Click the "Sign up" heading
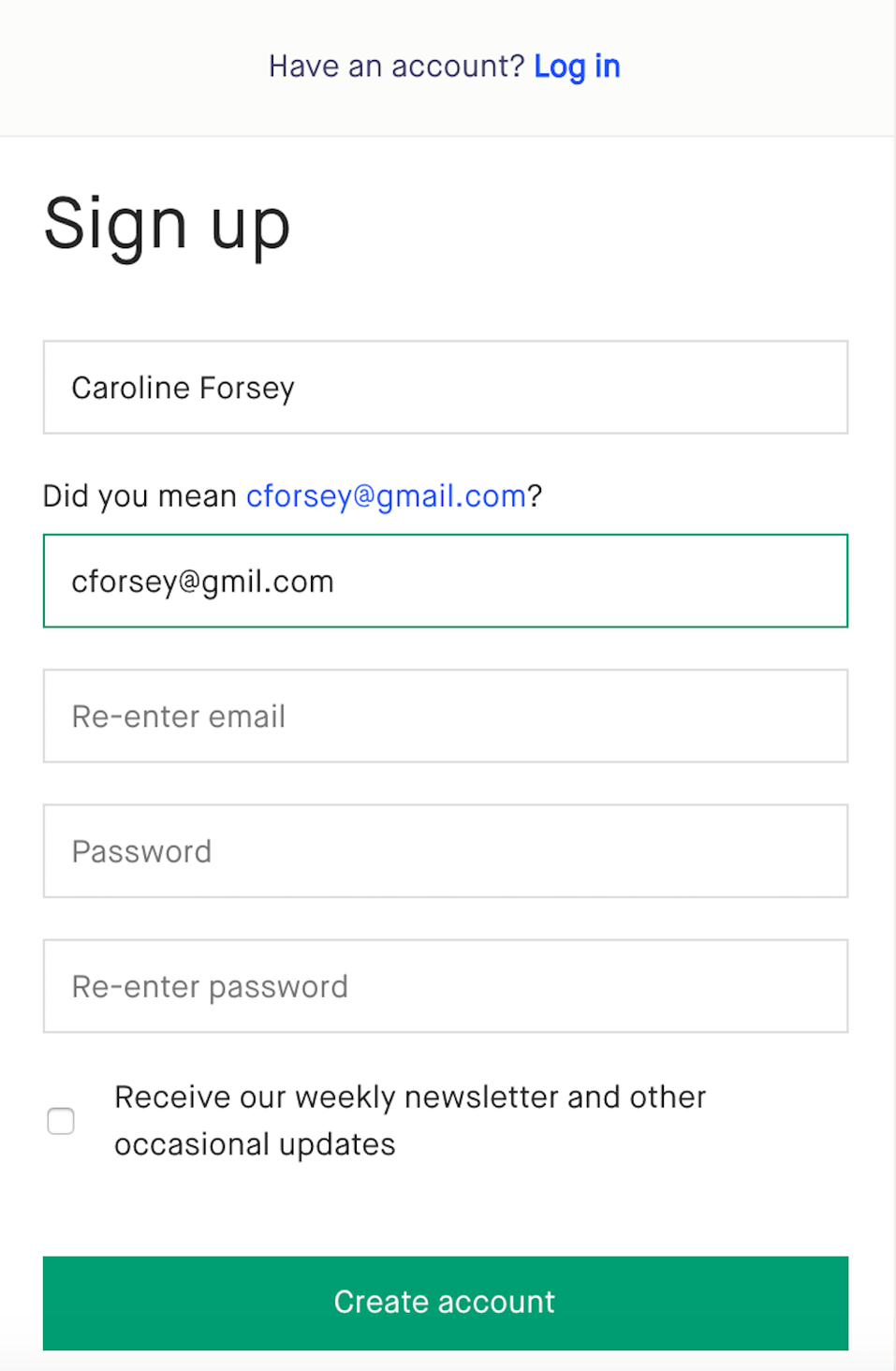This screenshot has width=896, height=1371. point(167,225)
